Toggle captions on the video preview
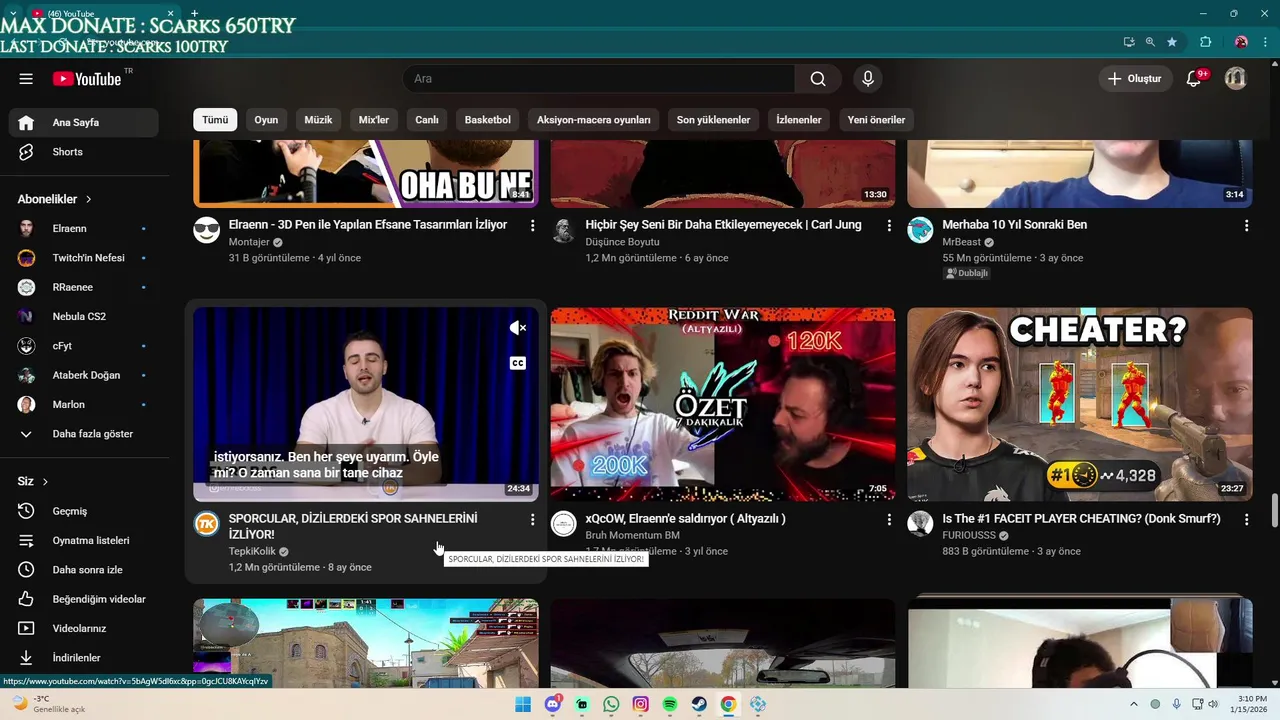Screen dimensions: 1280x720 pyautogui.click(x=517, y=363)
